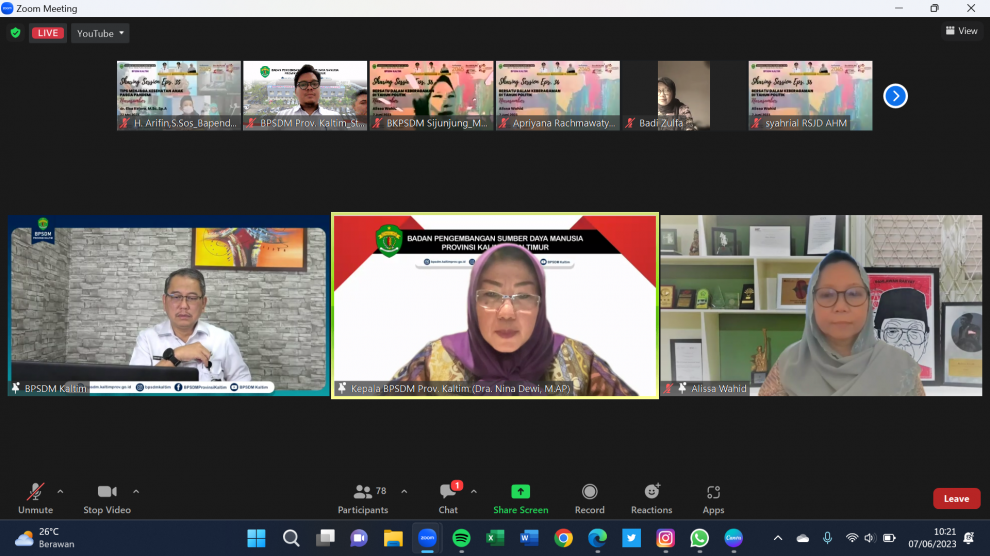The width and height of the screenshot is (990, 556).
Task: Click the Share Screen button
Action: coord(520,498)
